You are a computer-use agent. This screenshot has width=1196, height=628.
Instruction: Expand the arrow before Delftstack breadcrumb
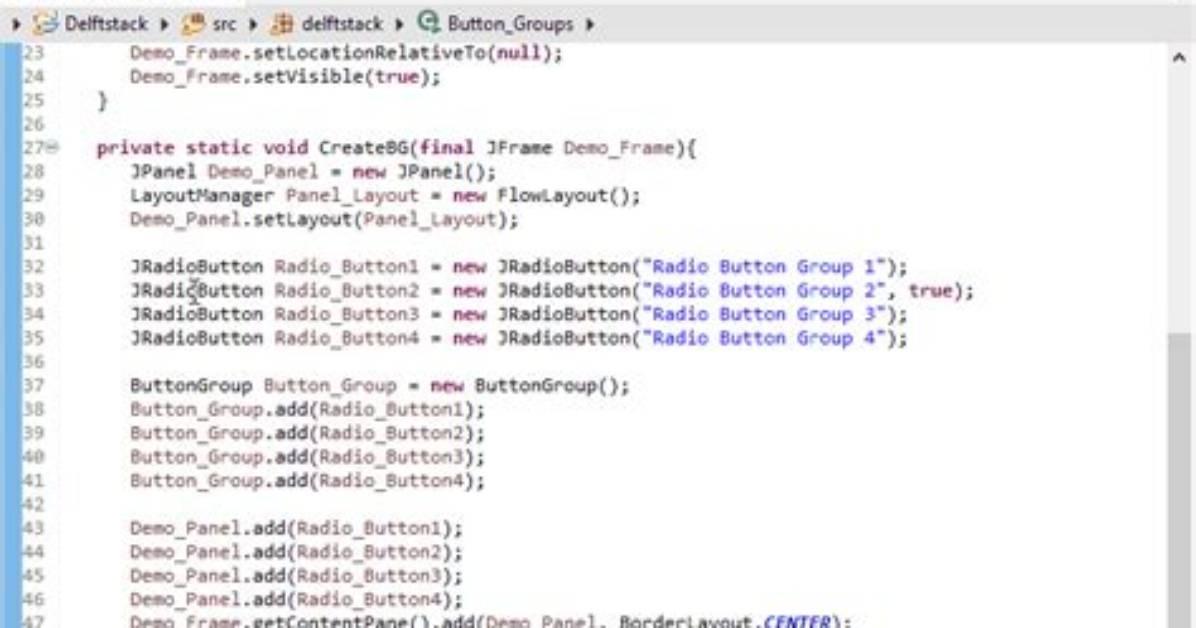16,24
